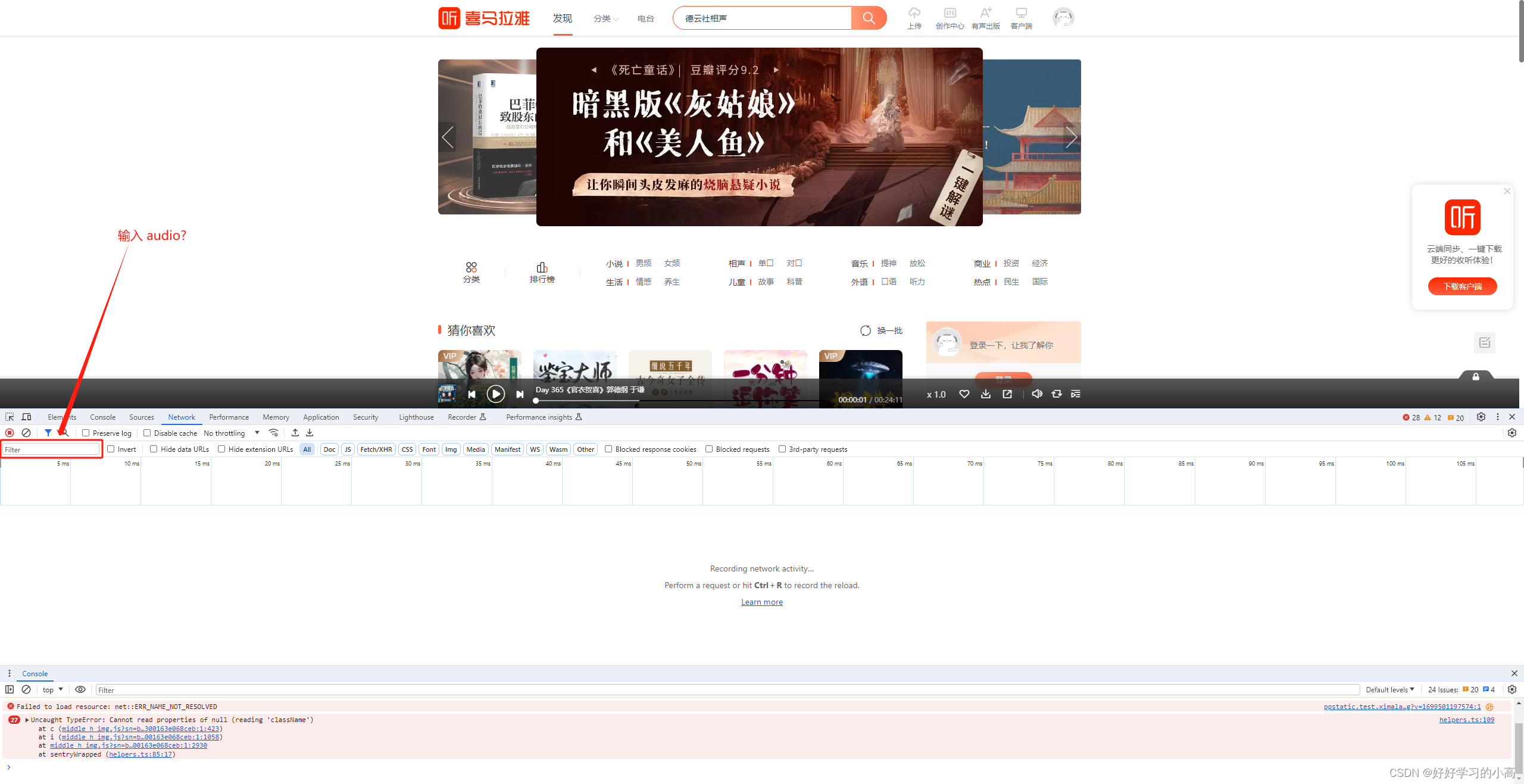Click the 下载客户端 button
This screenshot has width=1524, height=784.
pyautogui.click(x=1462, y=286)
